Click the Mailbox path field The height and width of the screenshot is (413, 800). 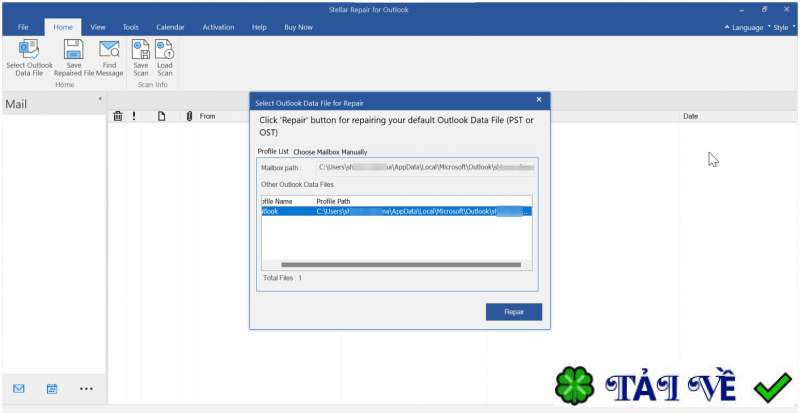pyautogui.click(x=426, y=167)
